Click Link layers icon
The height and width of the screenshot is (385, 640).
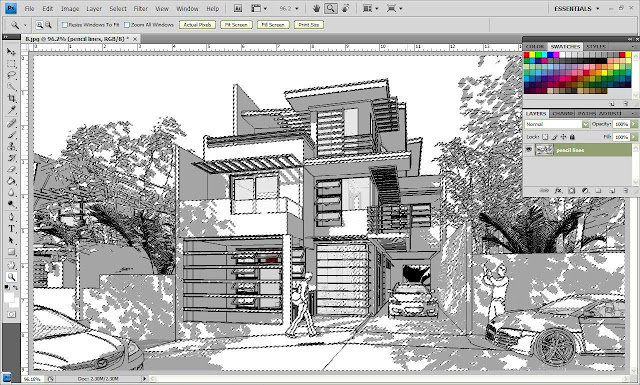544,191
